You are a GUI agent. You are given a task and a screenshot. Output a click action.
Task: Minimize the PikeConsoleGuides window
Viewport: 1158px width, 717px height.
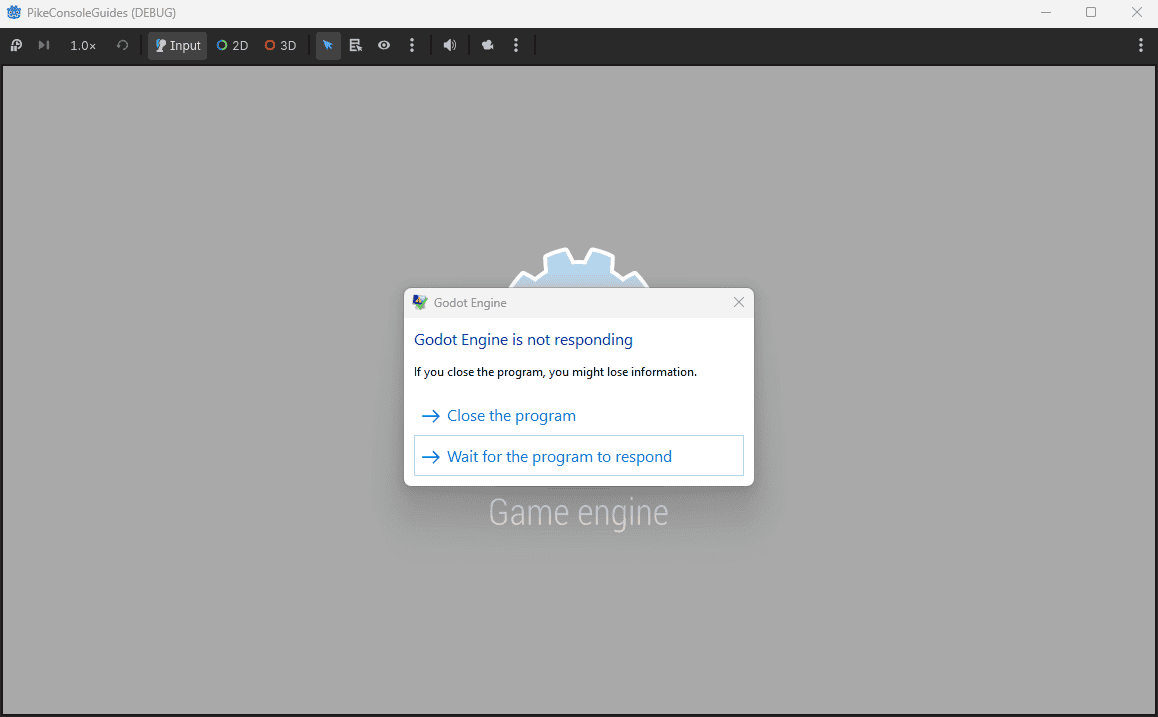click(x=1046, y=13)
